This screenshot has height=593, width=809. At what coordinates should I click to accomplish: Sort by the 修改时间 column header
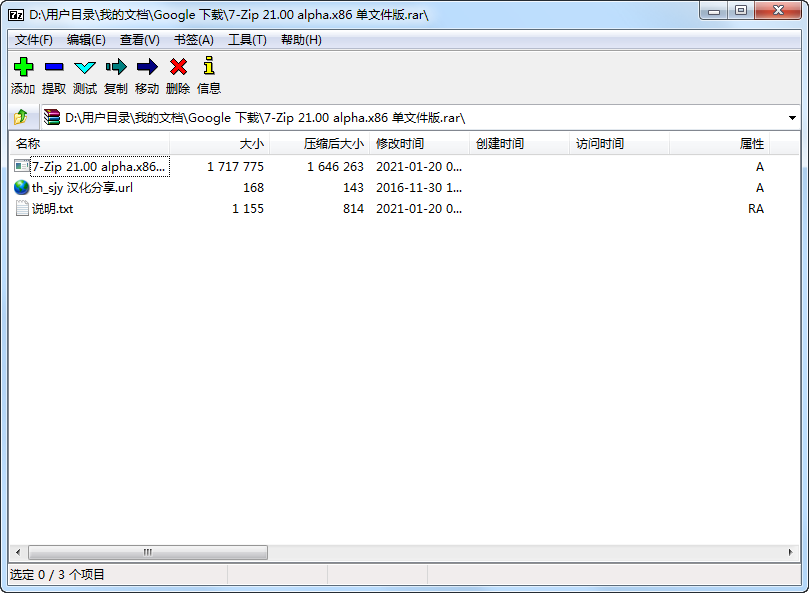click(x=419, y=143)
